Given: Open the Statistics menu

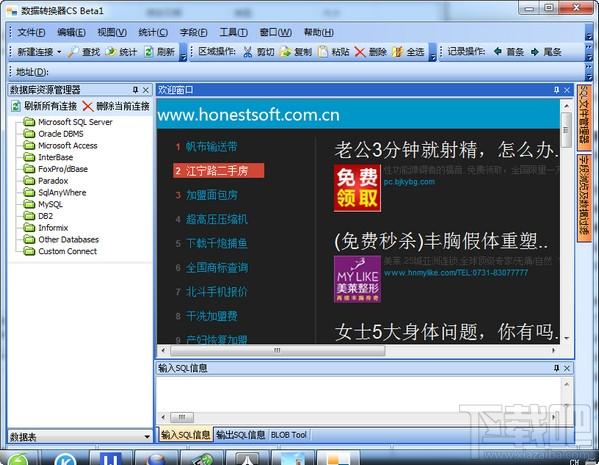Looking at the screenshot, I should click(x=153, y=32).
